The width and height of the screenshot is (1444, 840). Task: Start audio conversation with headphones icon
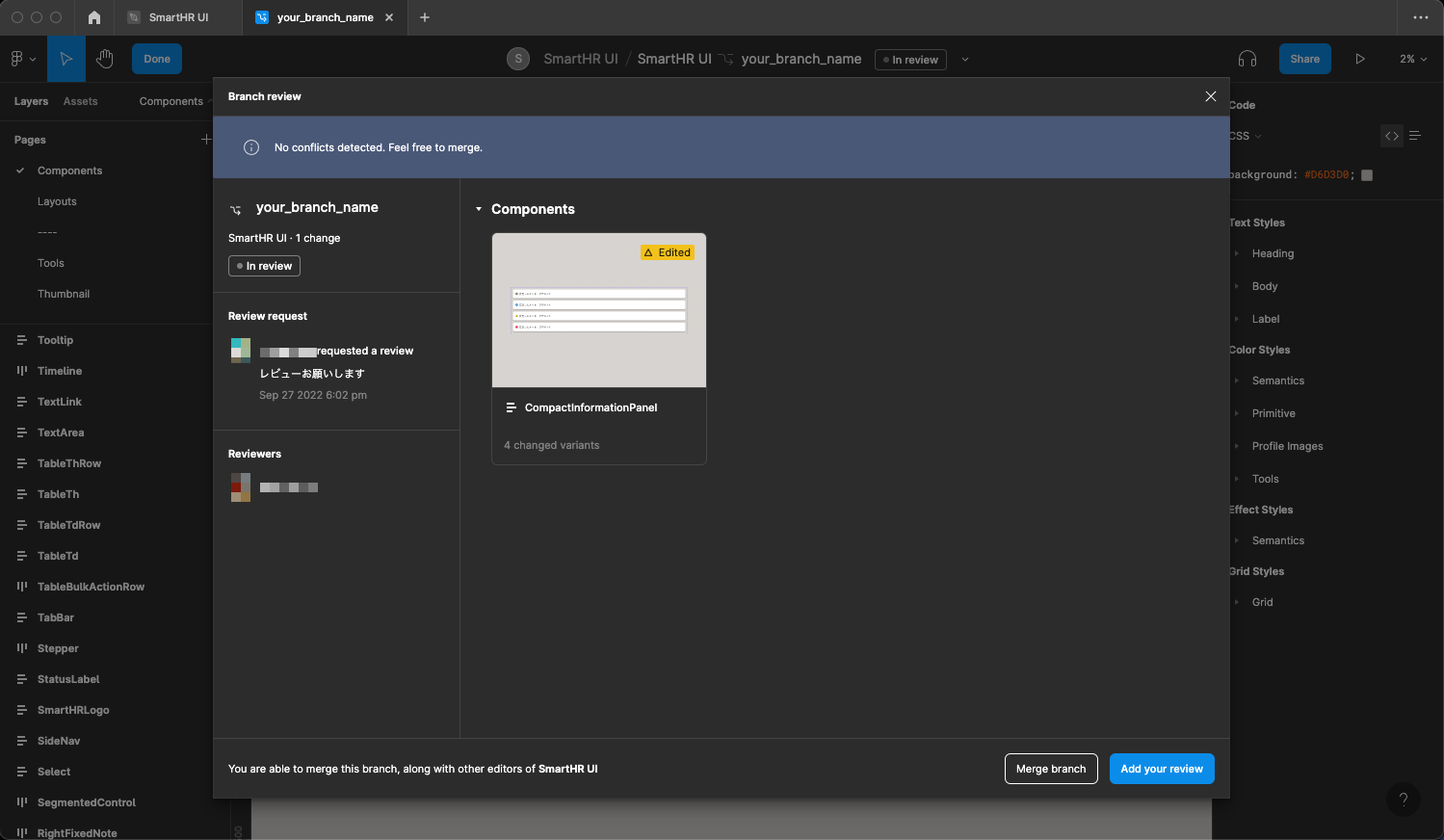click(1247, 59)
